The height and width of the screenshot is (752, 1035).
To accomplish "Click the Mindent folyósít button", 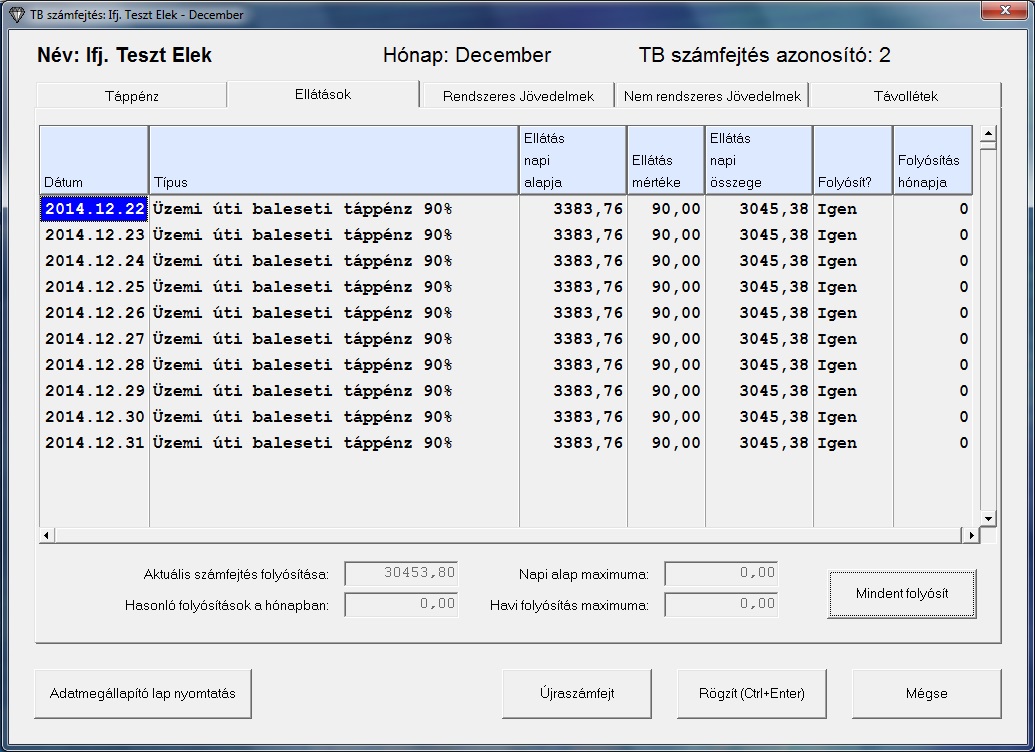I will [901, 594].
